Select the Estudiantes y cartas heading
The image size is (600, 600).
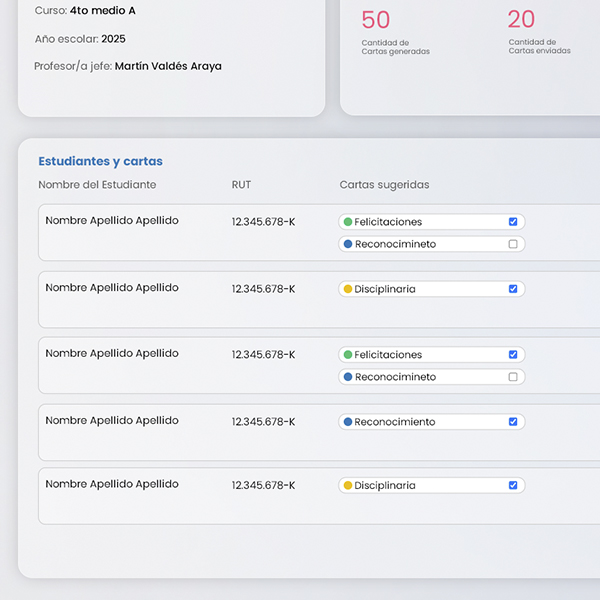pyautogui.click(x=100, y=161)
